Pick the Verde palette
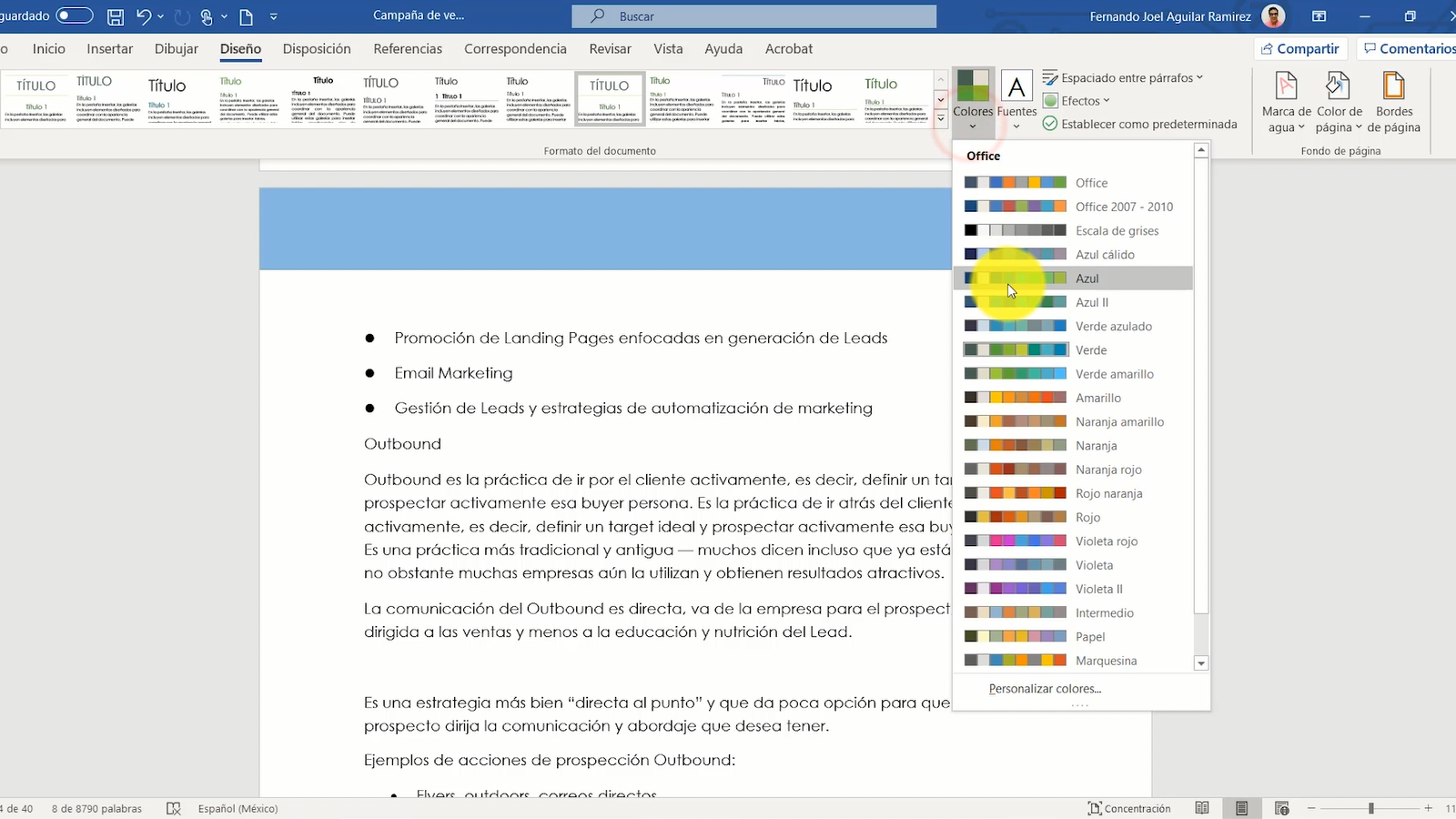The width and height of the screenshot is (1456, 819). click(x=1074, y=350)
